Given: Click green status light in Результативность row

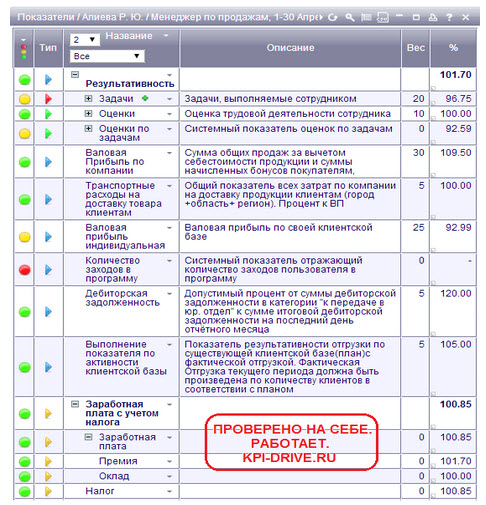Looking at the screenshot, I should pos(24,80).
